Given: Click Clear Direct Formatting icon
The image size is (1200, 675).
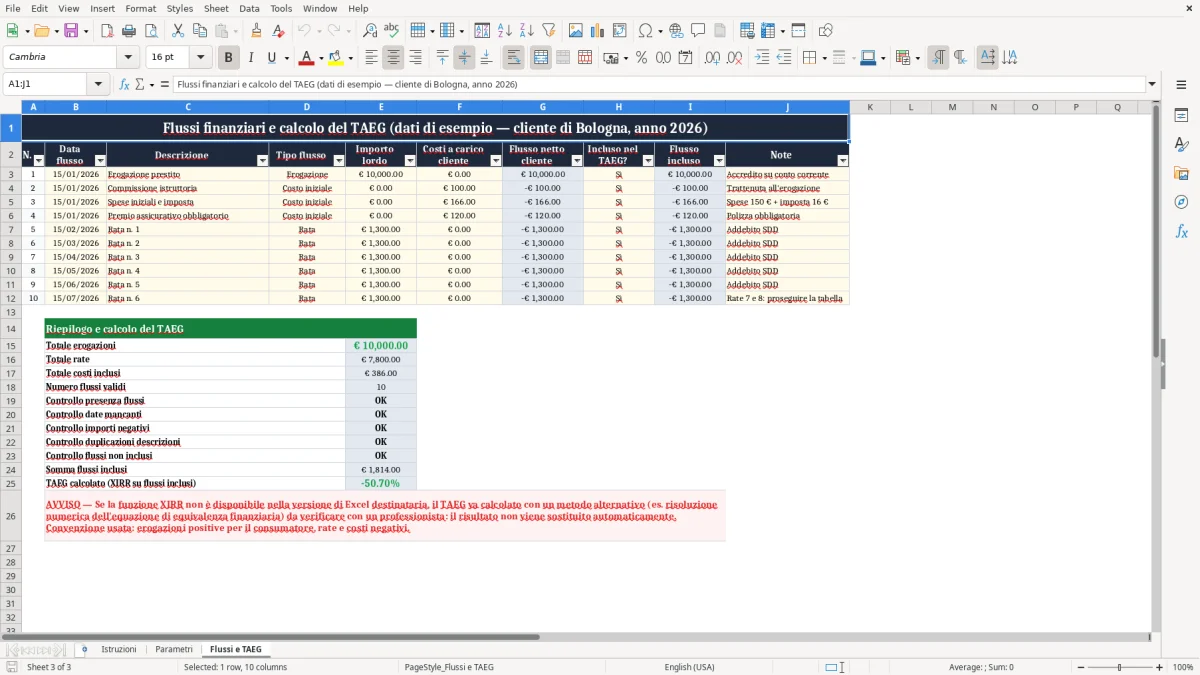Looking at the screenshot, I should click(278, 31).
